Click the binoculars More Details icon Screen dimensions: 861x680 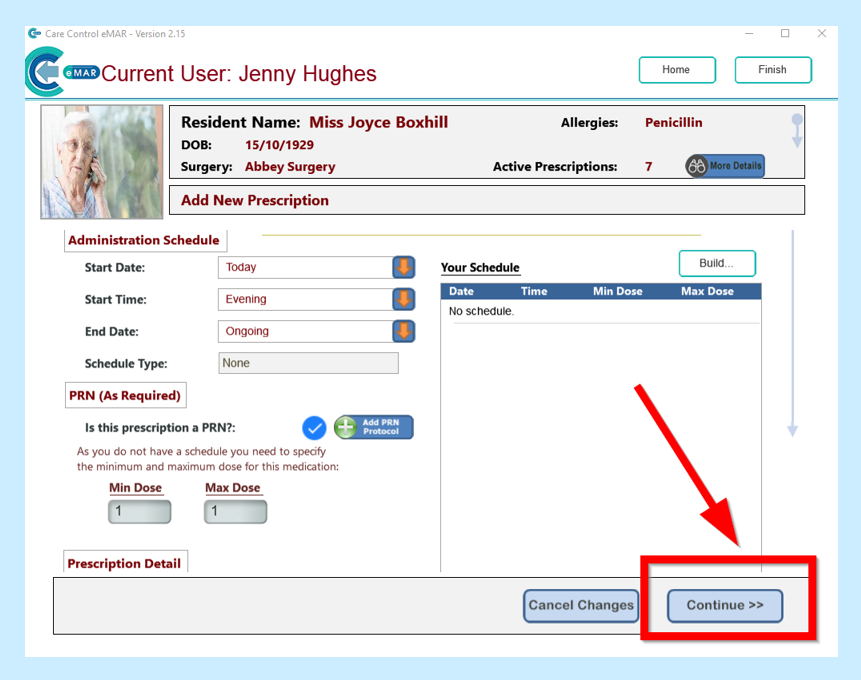click(697, 165)
